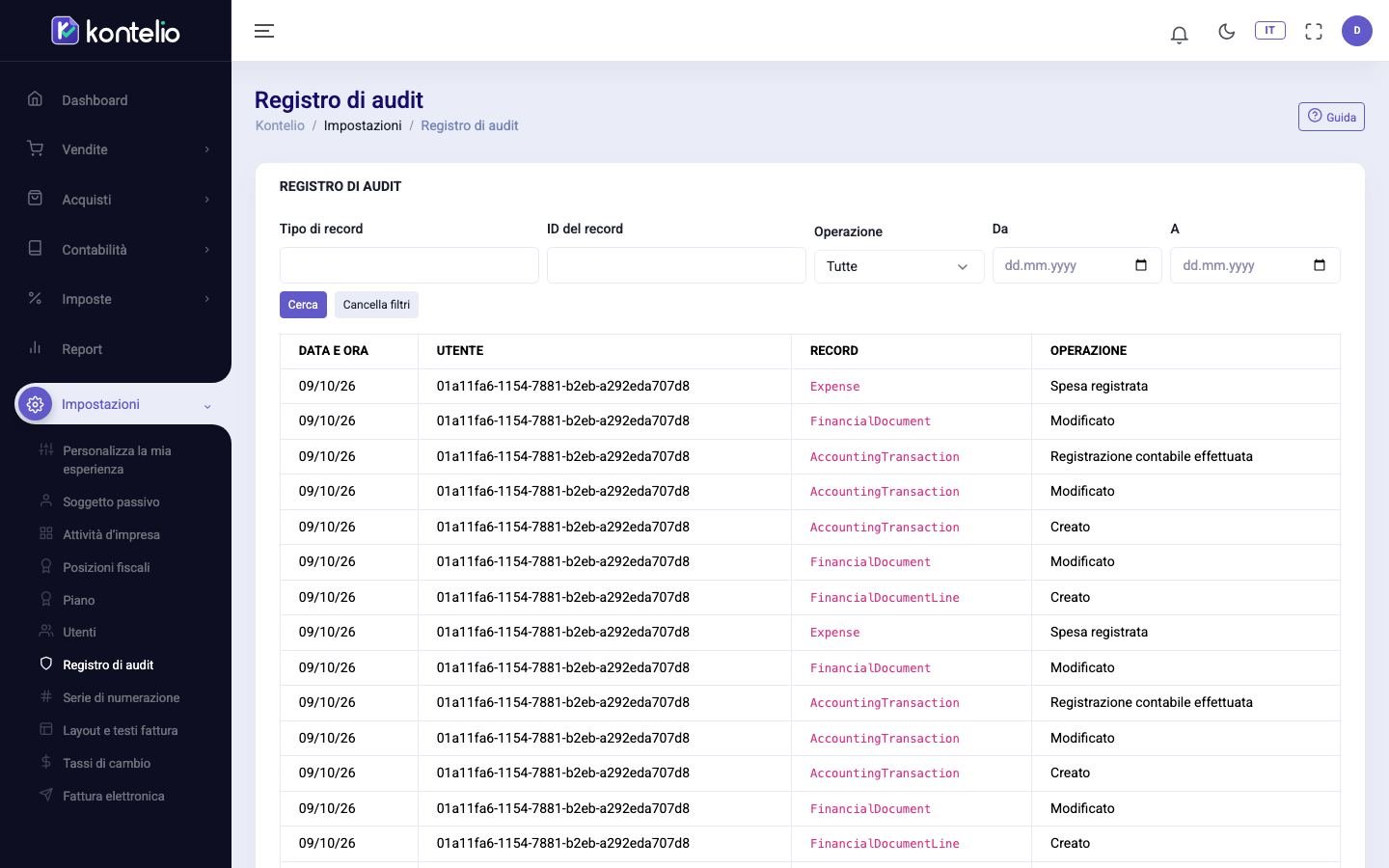Expand the Vendite menu
This screenshot has height=868, width=1389.
coord(116,149)
